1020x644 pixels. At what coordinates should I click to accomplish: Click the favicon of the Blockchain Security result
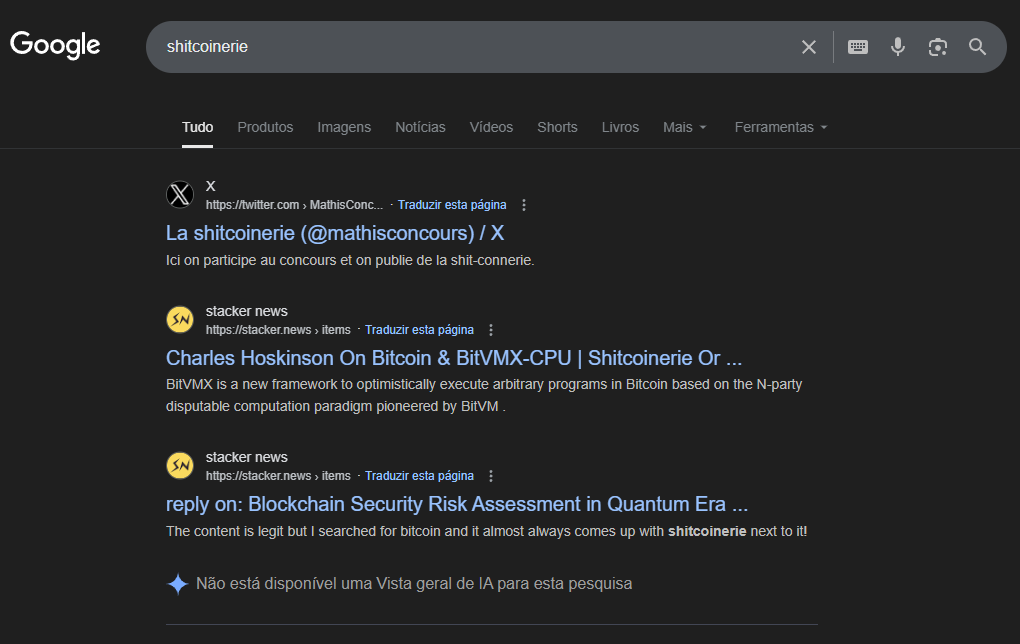click(x=180, y=466)
